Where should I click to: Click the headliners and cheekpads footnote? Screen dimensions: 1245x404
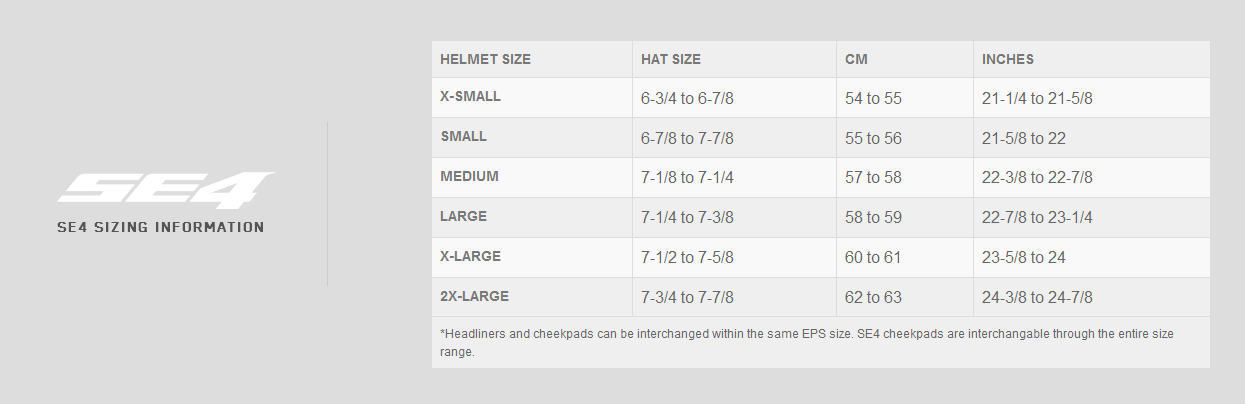pos(820,343)
